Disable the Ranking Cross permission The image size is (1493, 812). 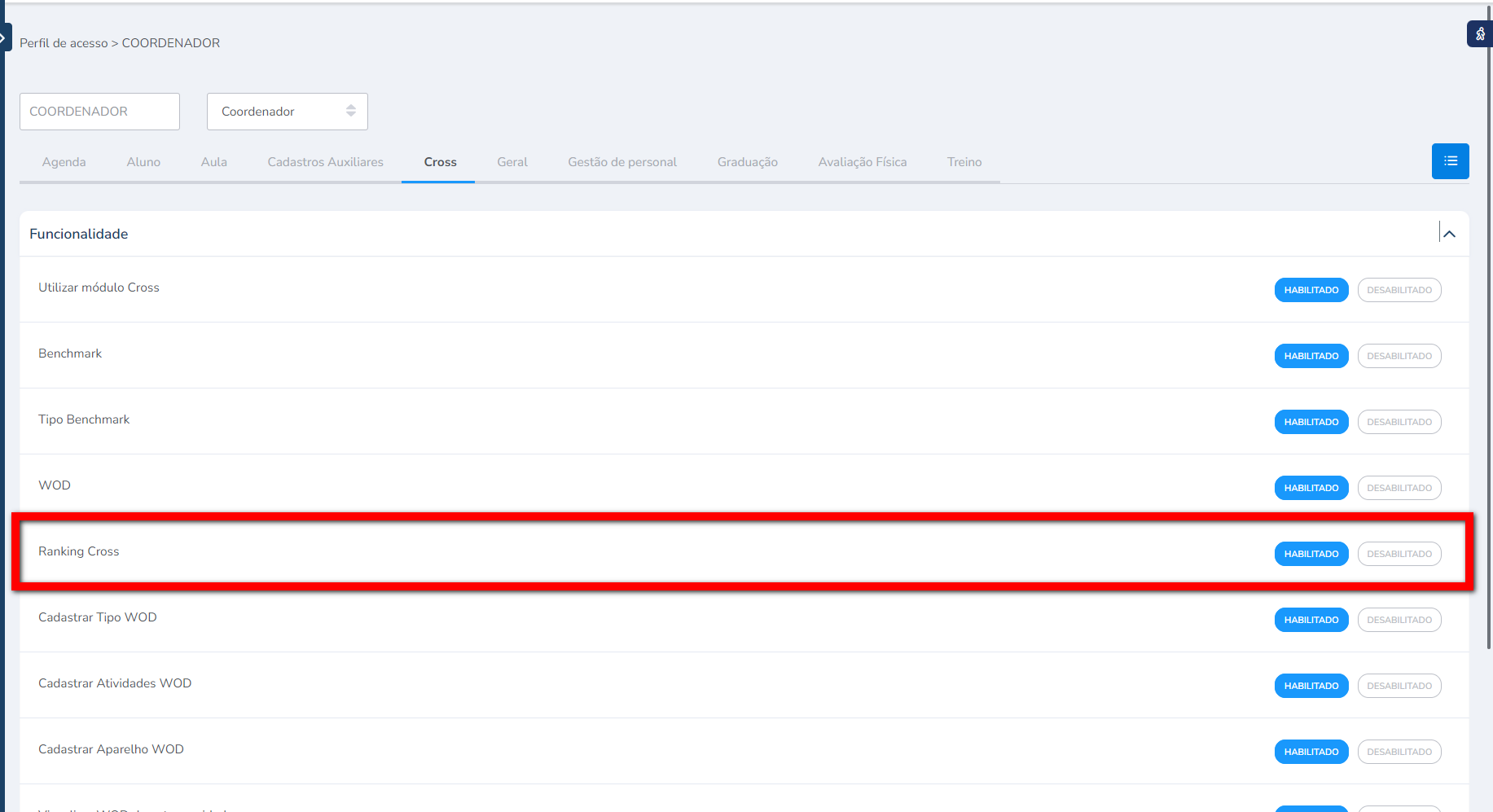coord(1399,554)
